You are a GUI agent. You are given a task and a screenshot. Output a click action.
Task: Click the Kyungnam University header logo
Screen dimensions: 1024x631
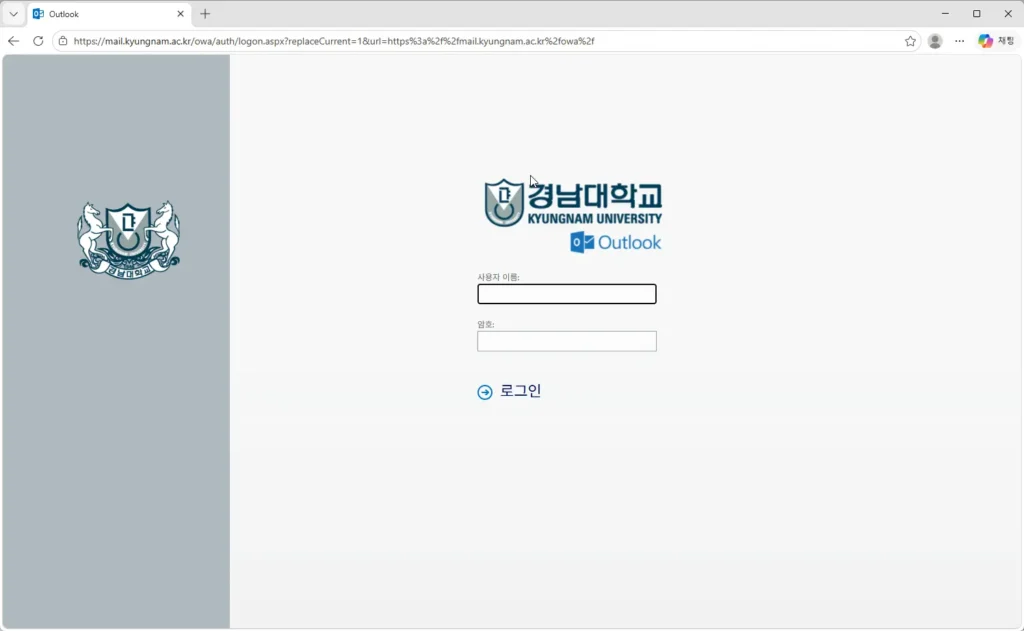pyautogui.click(x=575, y=205)
